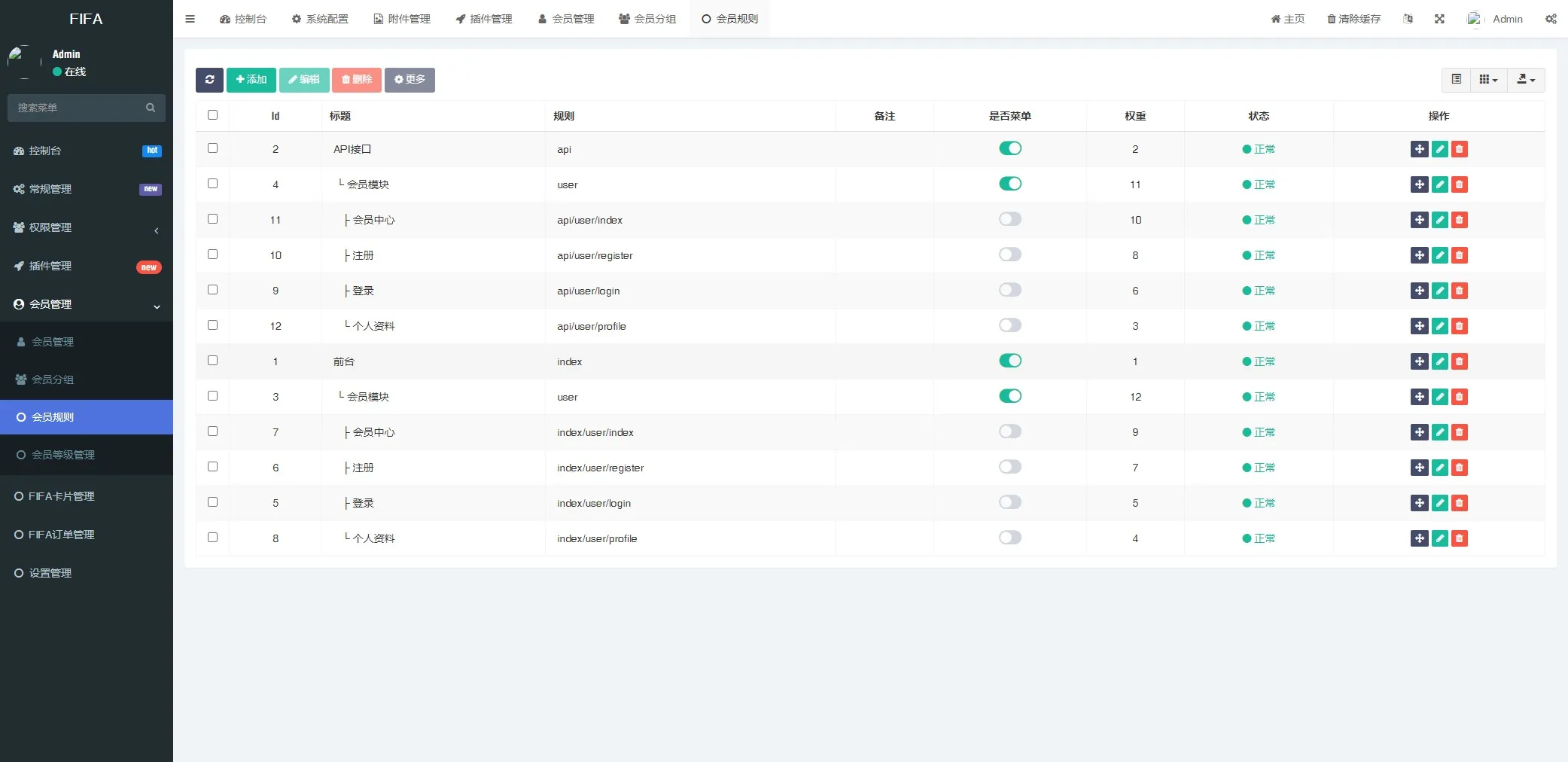This screenshot has height=762, width=1568.
Task: Expand the 权限管理 sidebar menu
Action: (87, 227)
